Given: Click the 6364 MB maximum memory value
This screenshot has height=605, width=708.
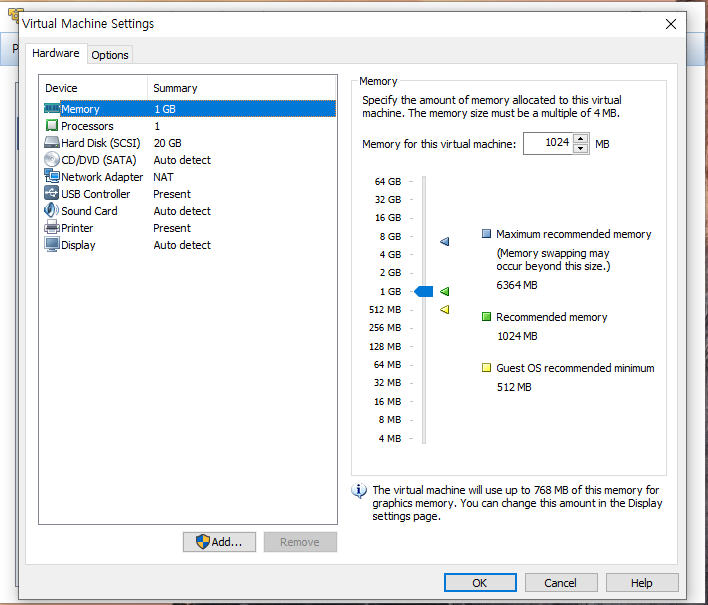Looking at the screenshot, I should [517, 285].
